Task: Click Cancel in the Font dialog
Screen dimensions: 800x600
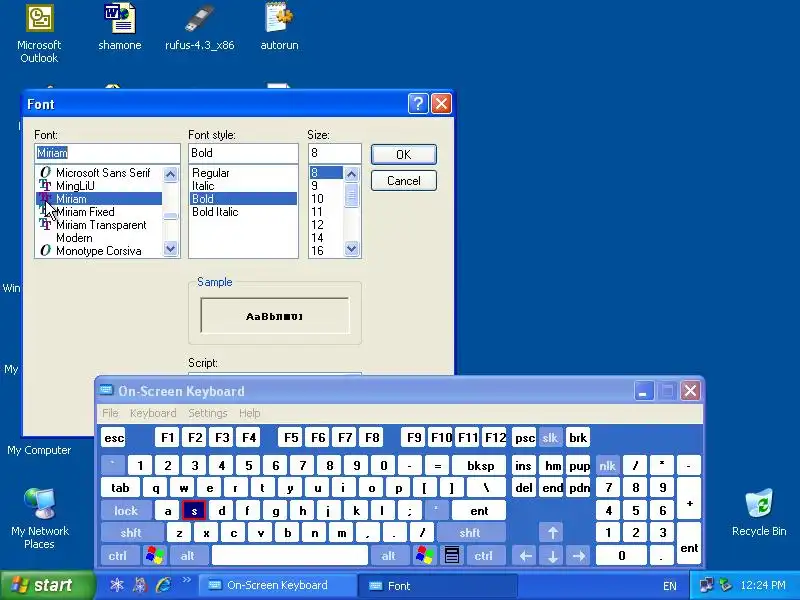Action: click(404, 181)
